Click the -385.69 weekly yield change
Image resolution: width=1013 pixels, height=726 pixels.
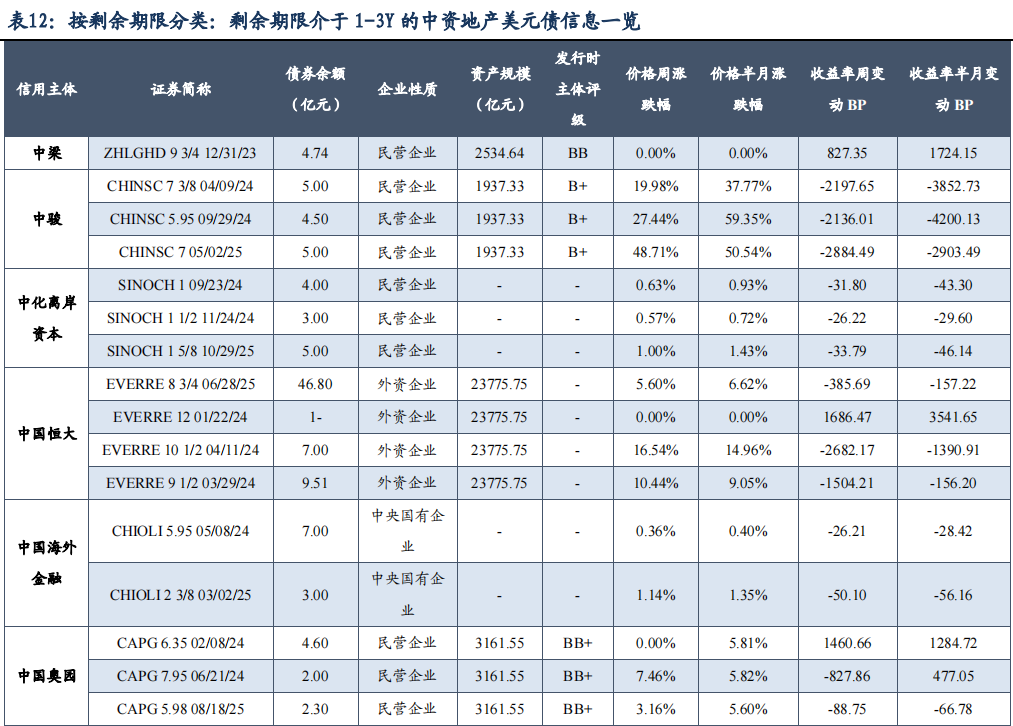847,384
